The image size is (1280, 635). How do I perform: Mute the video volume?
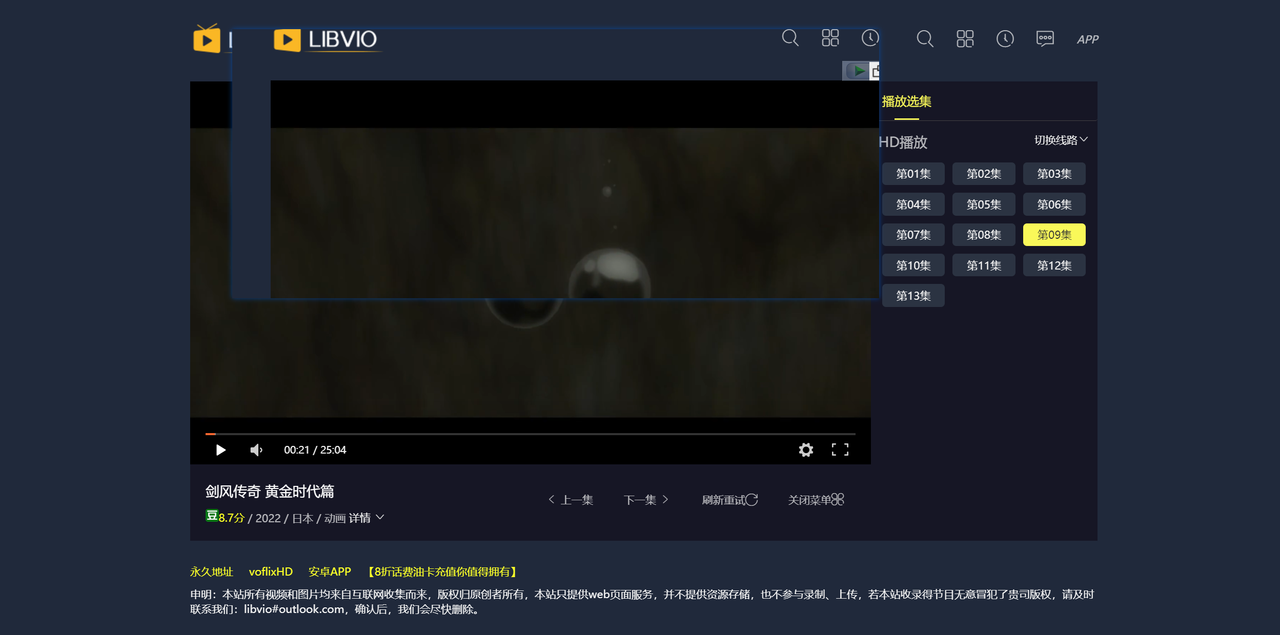click(256, 450)
